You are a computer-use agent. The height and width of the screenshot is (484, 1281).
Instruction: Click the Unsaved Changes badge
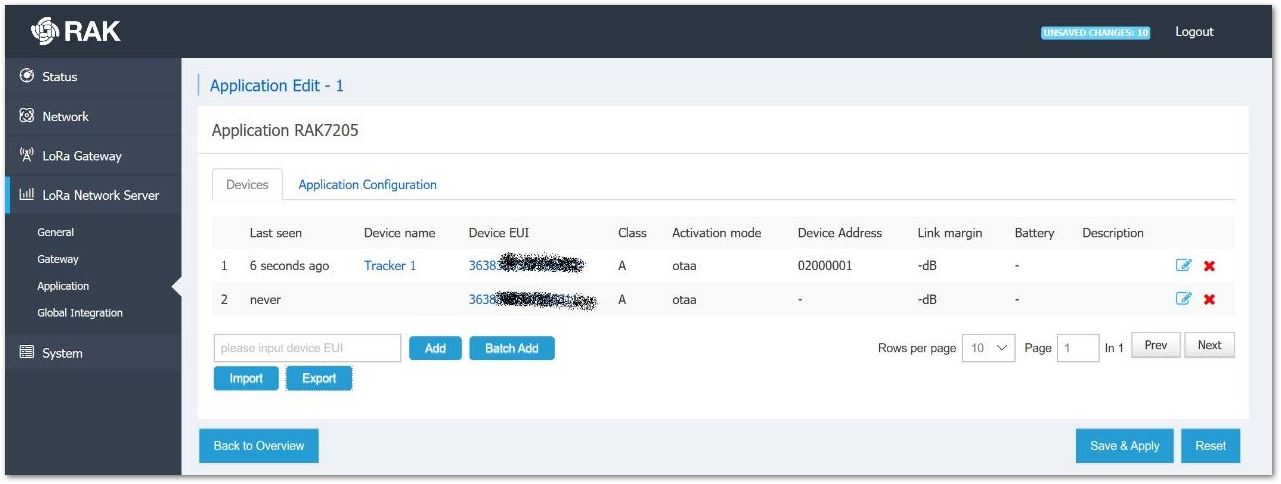1096,33
